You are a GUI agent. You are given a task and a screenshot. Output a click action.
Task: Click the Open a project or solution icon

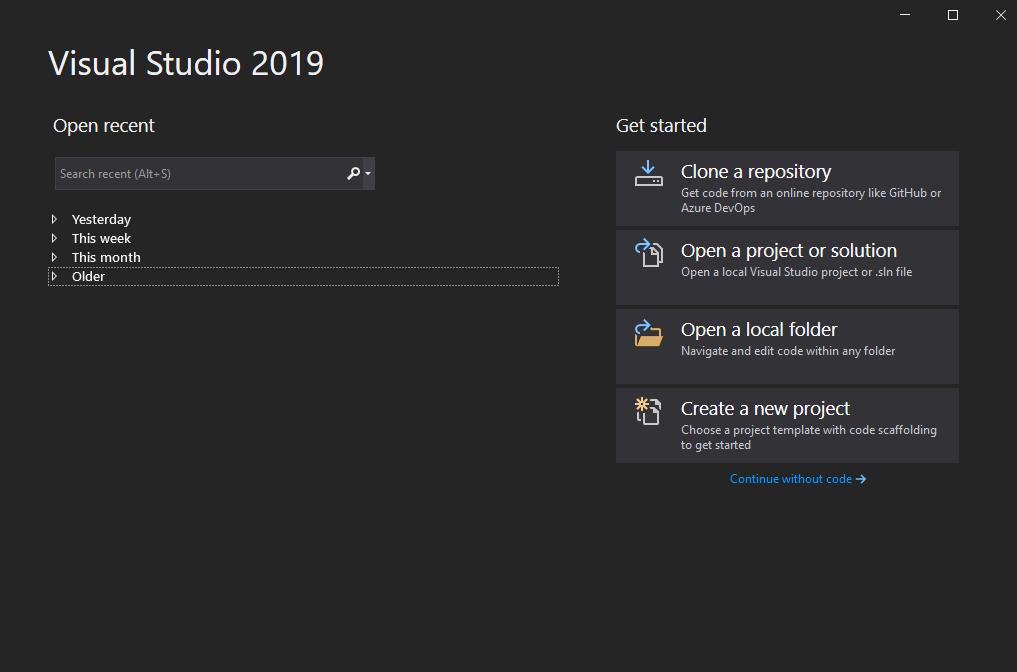(648, 253)
